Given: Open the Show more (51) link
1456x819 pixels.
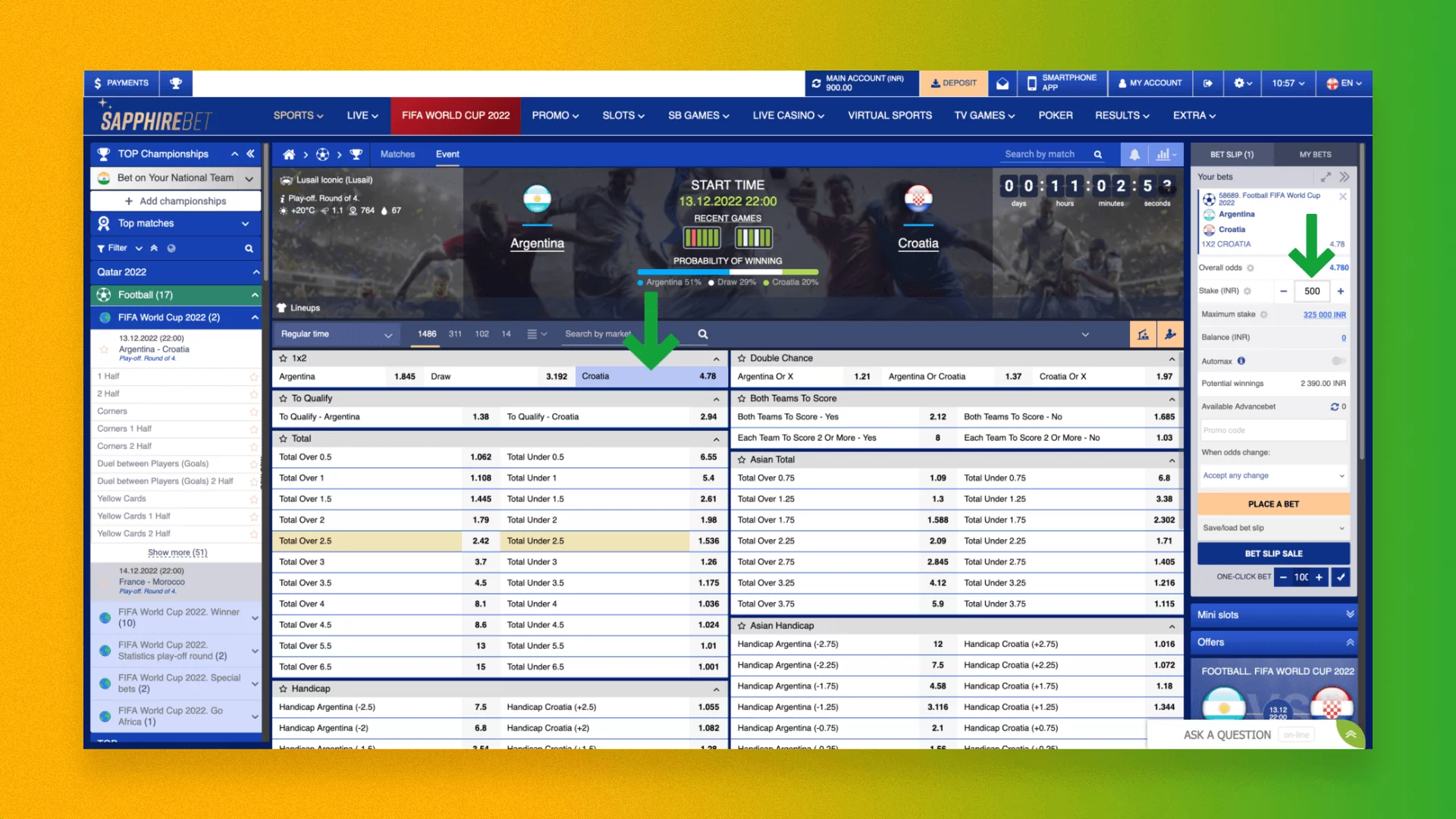Looking at the screenshot, I should (177, 552).
